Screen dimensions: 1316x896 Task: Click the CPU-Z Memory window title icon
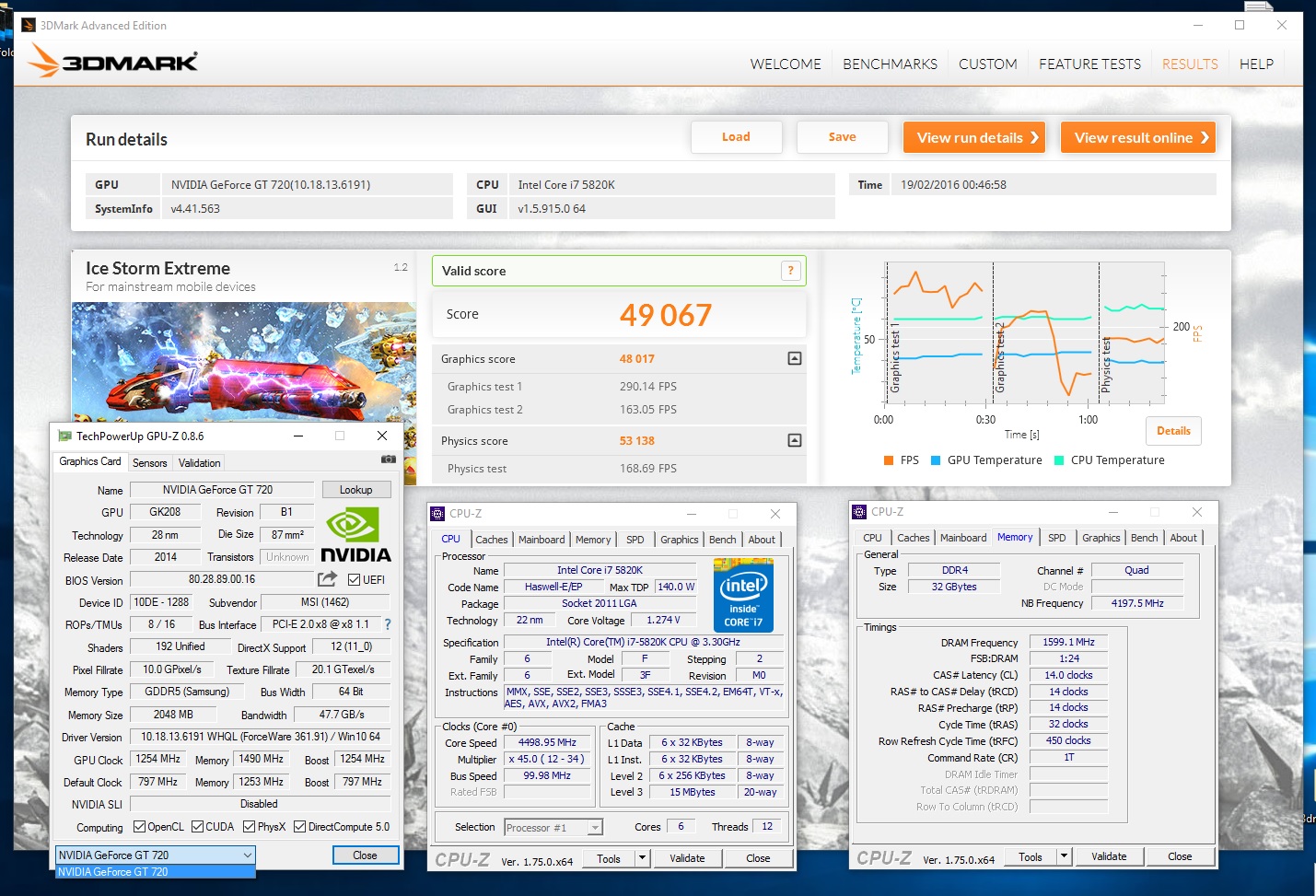tap(859, 512)
